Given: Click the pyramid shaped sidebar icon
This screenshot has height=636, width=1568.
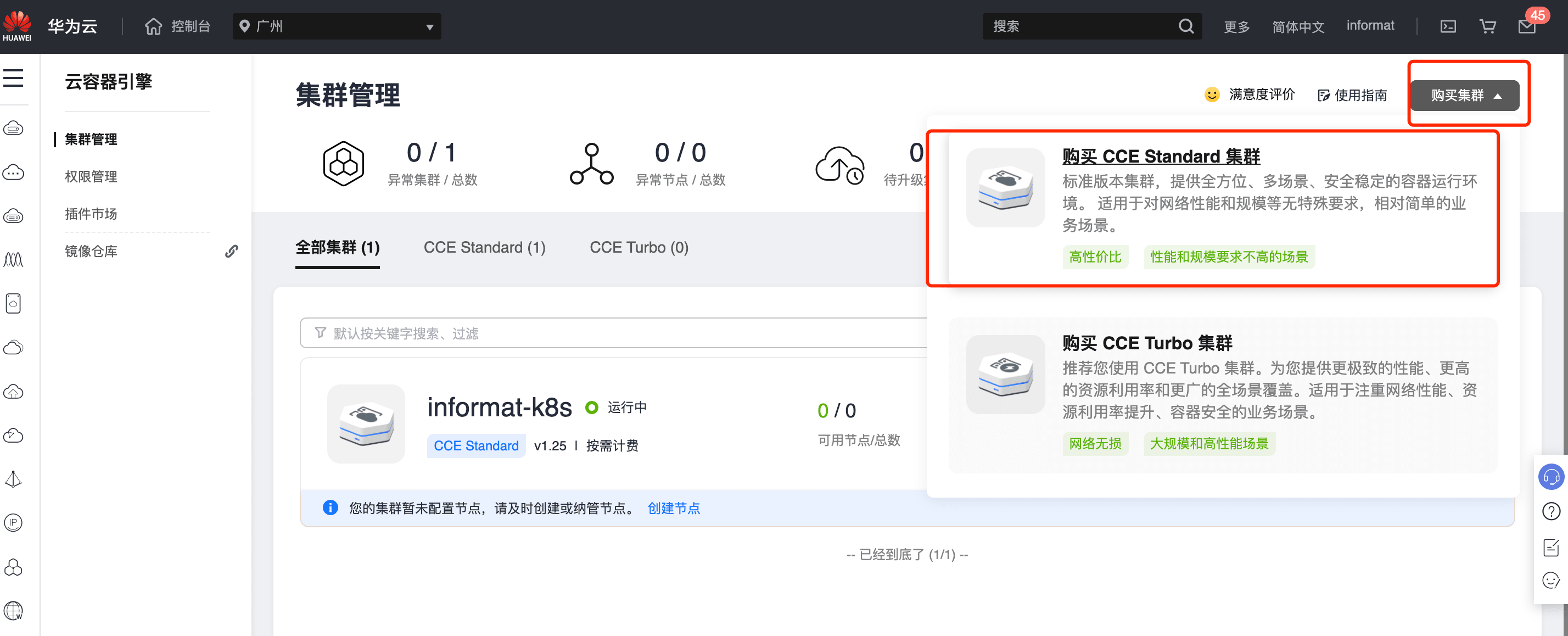Looking at the screenshot, I should coord(13,479).
